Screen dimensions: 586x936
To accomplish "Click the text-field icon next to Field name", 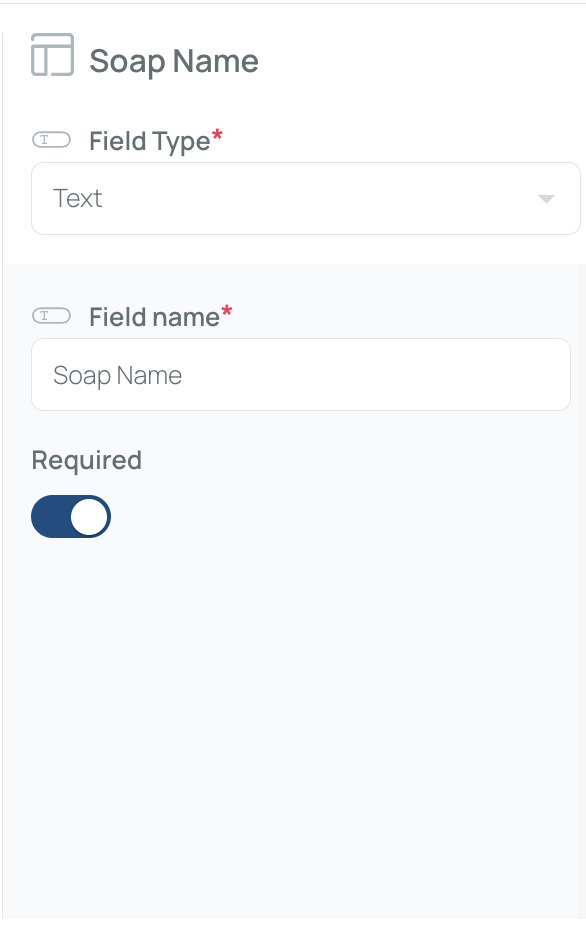I will click(x=51, y=316).
